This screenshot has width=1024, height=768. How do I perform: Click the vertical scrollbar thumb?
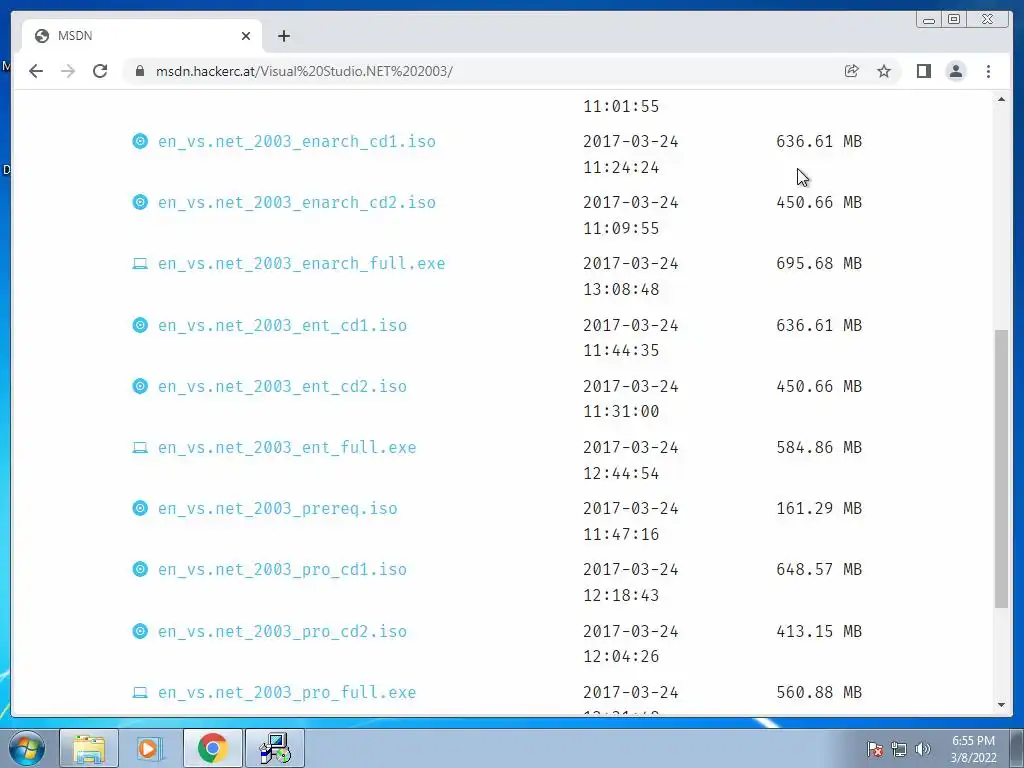1001,469
